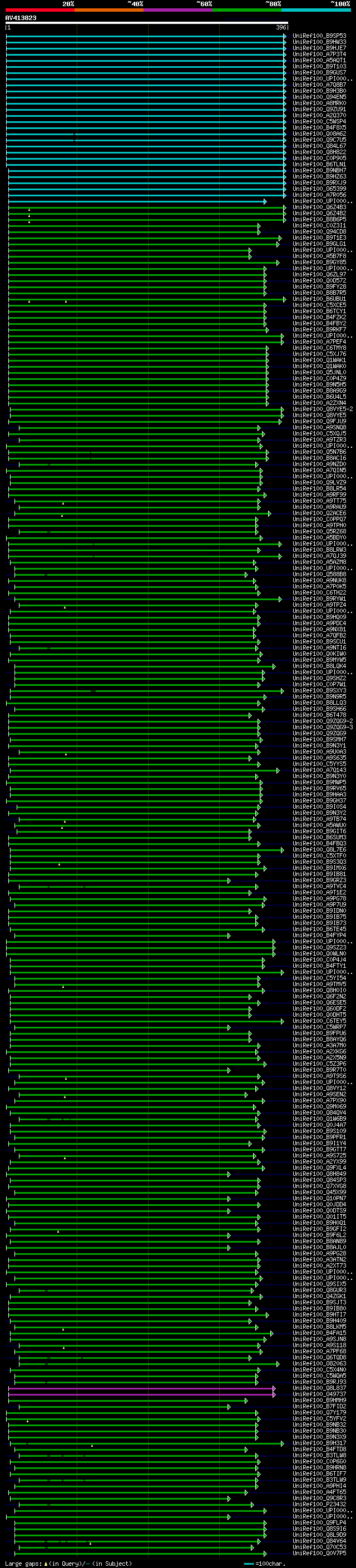Select the UniRef100_B4F8X5 label
Image resolution: width=356 pixels, height=1568 pixels.
(319, 128)
